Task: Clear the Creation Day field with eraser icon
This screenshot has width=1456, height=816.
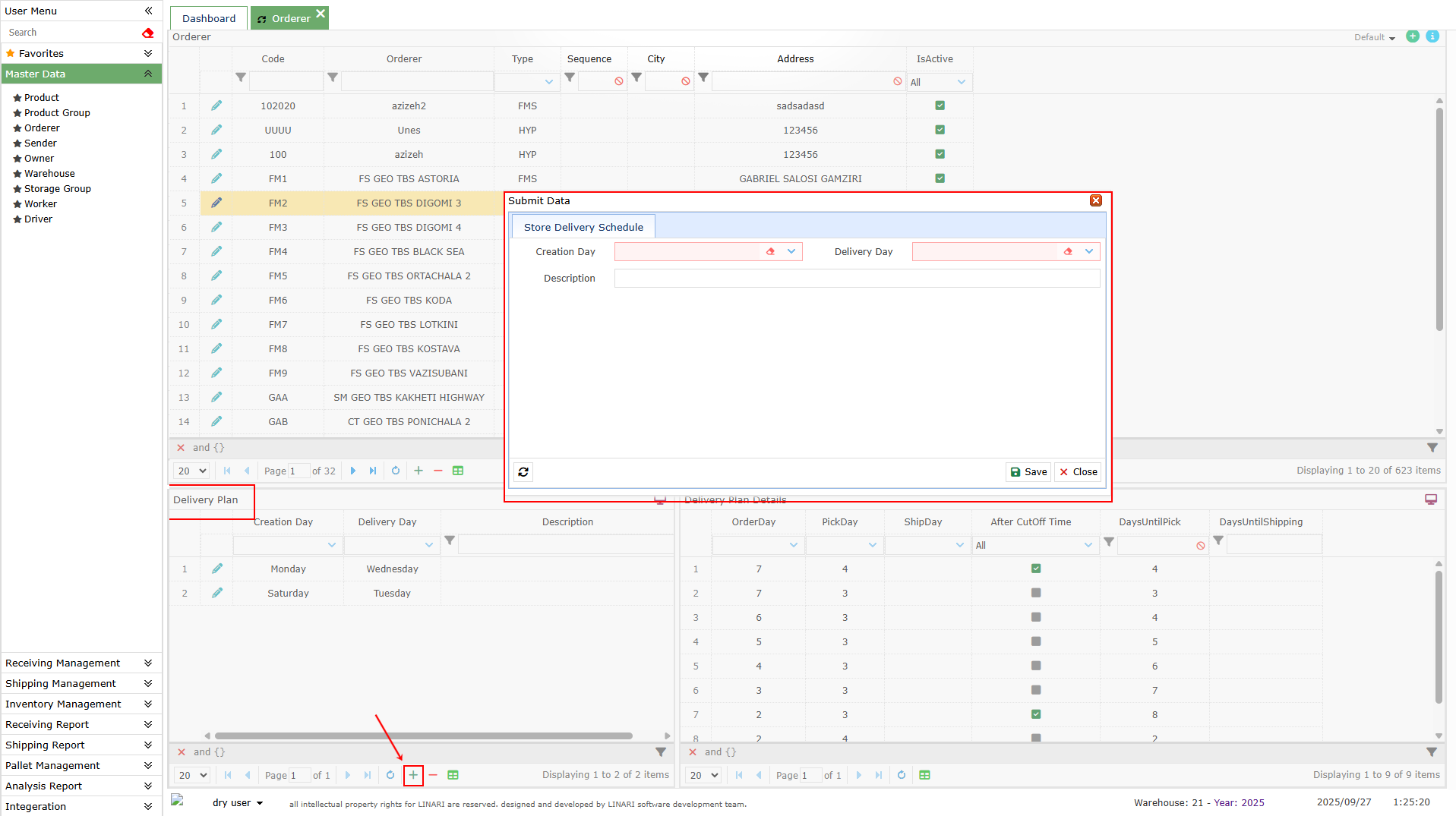Action: click(x=770, y=252)
